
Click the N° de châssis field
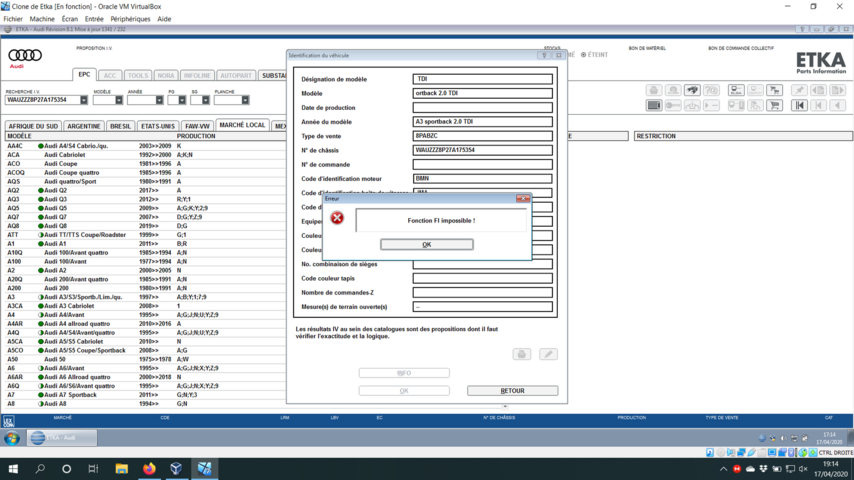point(483,150)
